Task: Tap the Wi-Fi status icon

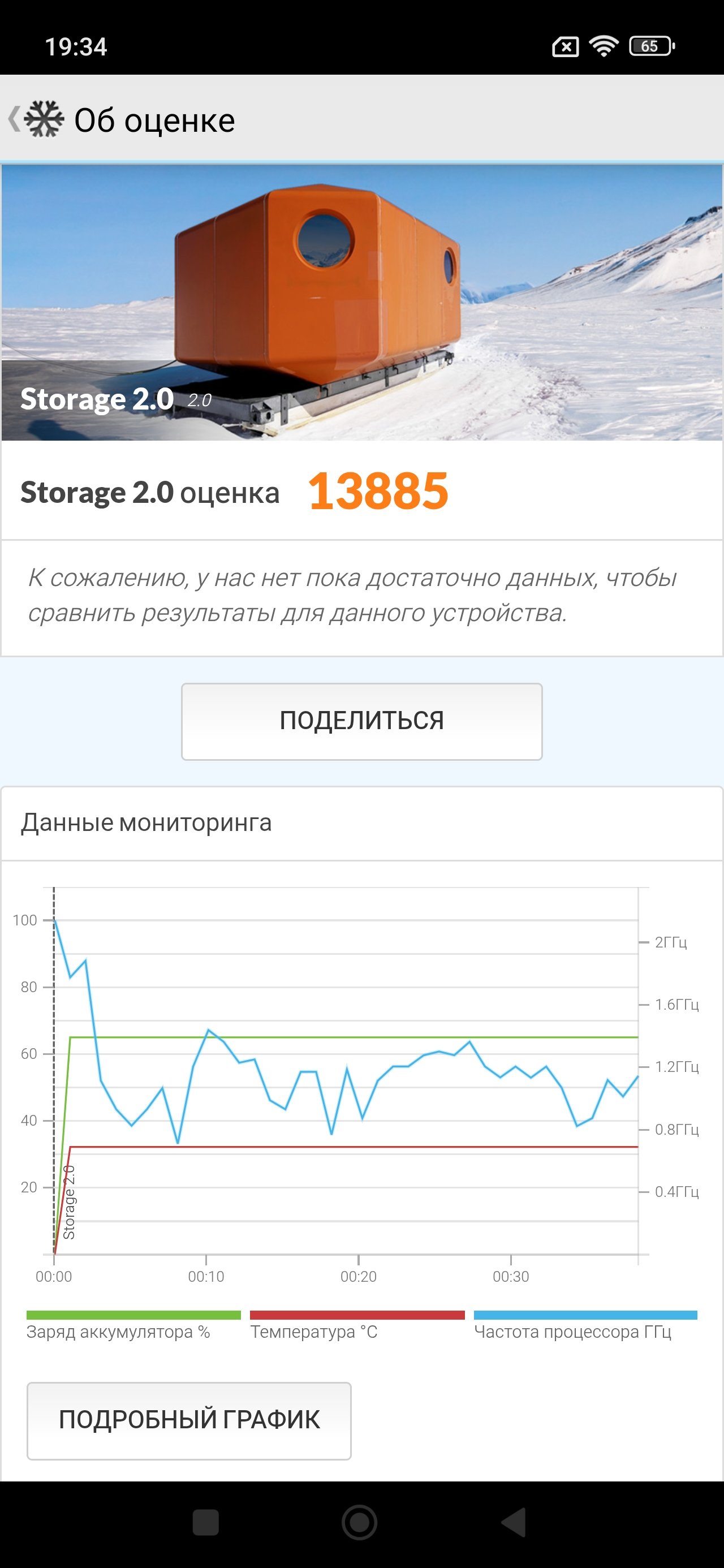Action: 603,46
